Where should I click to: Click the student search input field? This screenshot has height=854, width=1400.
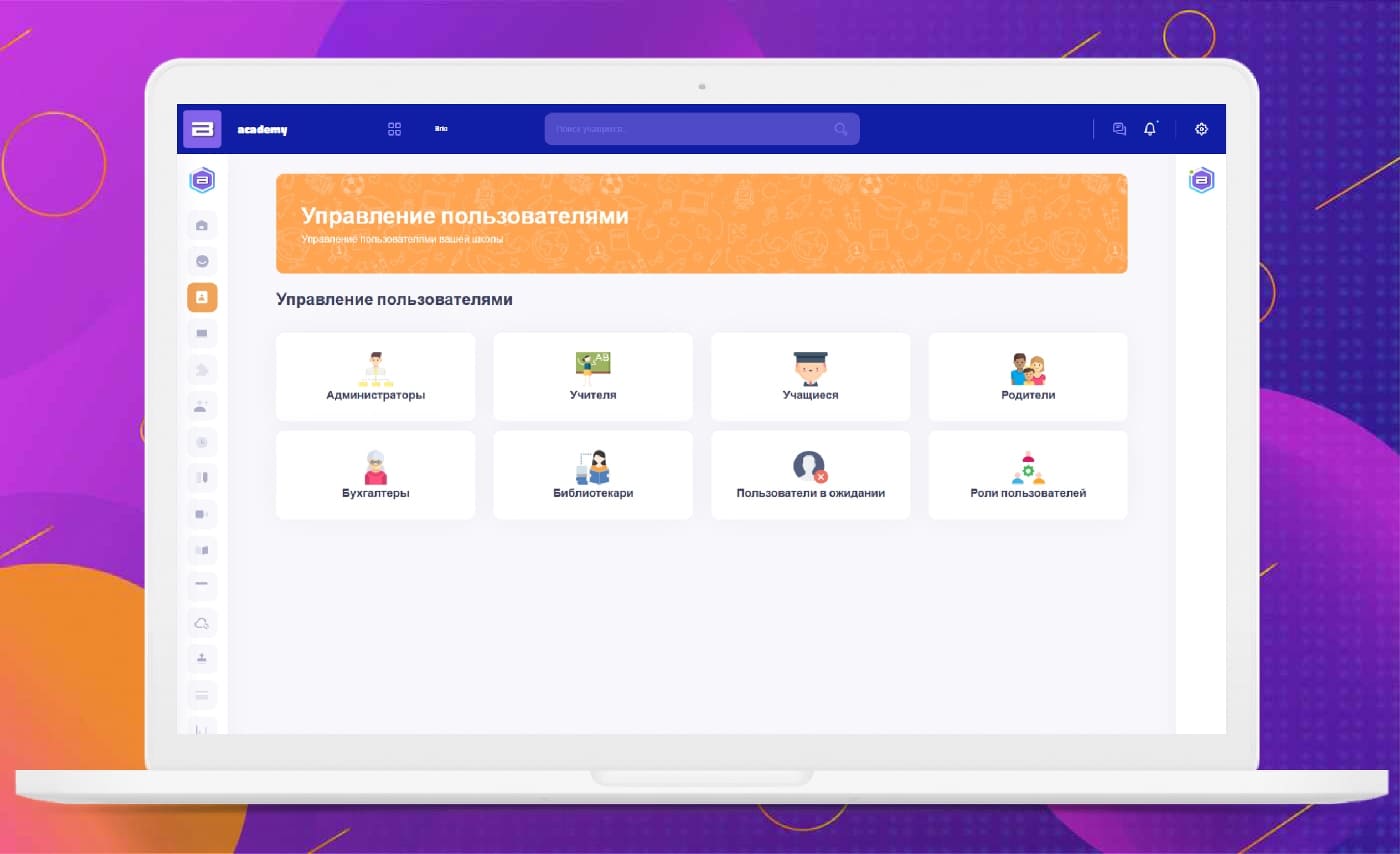pos(690,129)
